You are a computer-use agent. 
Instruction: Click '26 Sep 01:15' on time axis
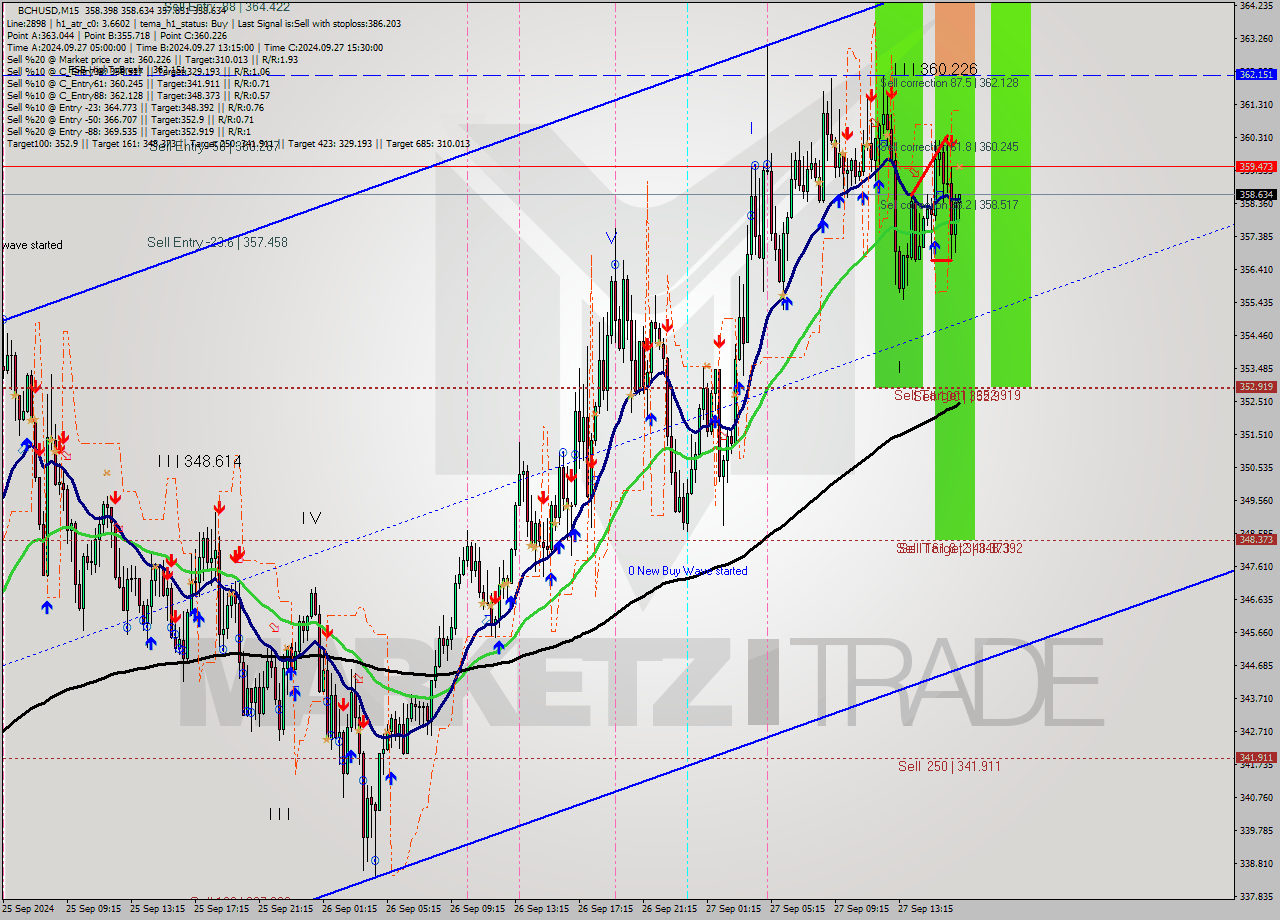coord(350,909)
